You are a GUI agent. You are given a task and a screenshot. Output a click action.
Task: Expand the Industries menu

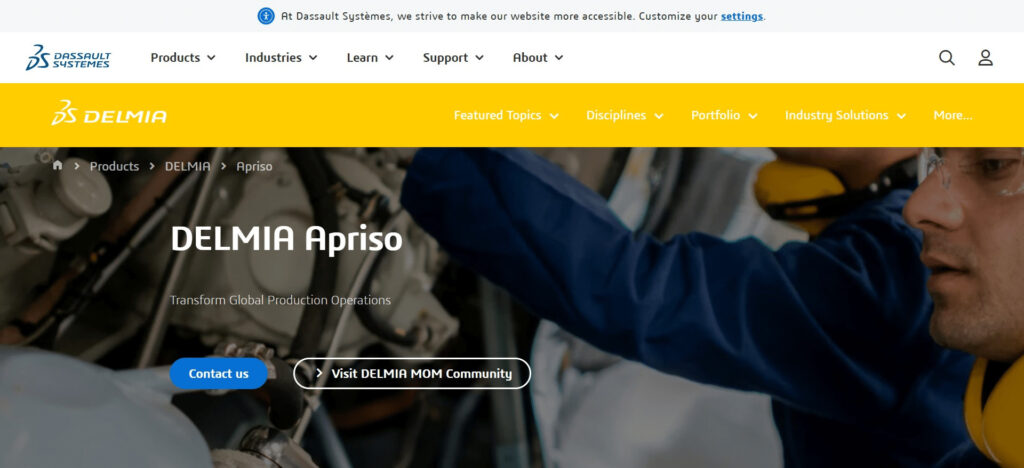coord(281,57)
